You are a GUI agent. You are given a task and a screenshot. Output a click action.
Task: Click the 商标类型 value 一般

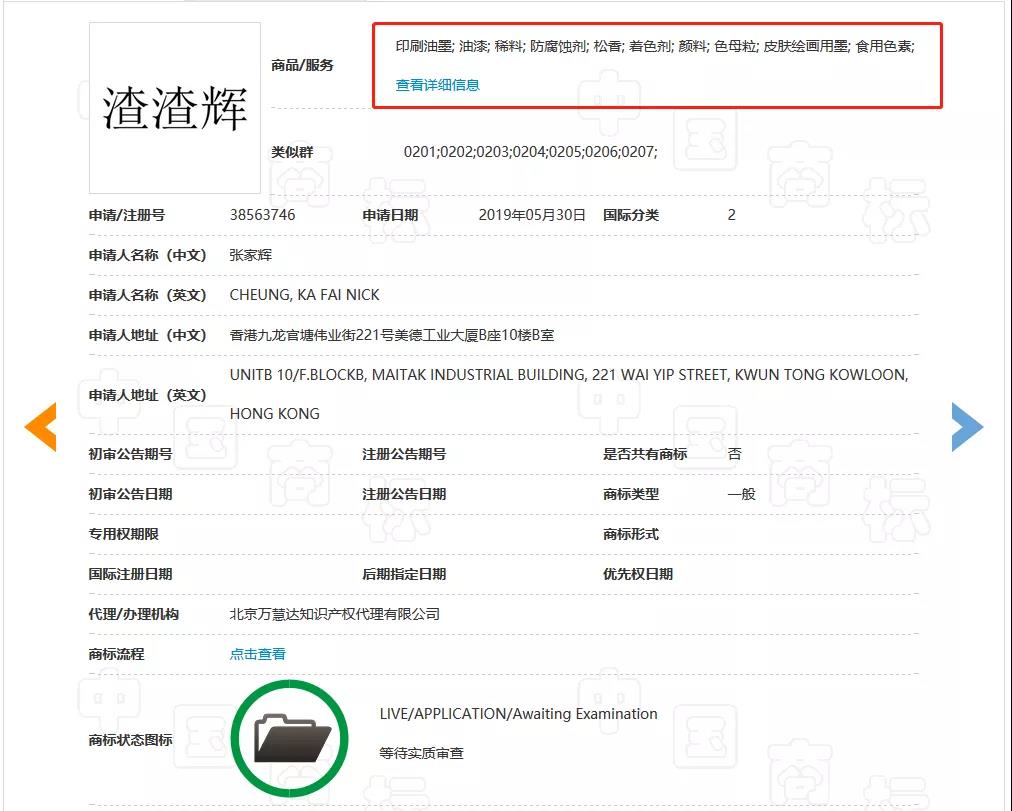click(742, 494)
